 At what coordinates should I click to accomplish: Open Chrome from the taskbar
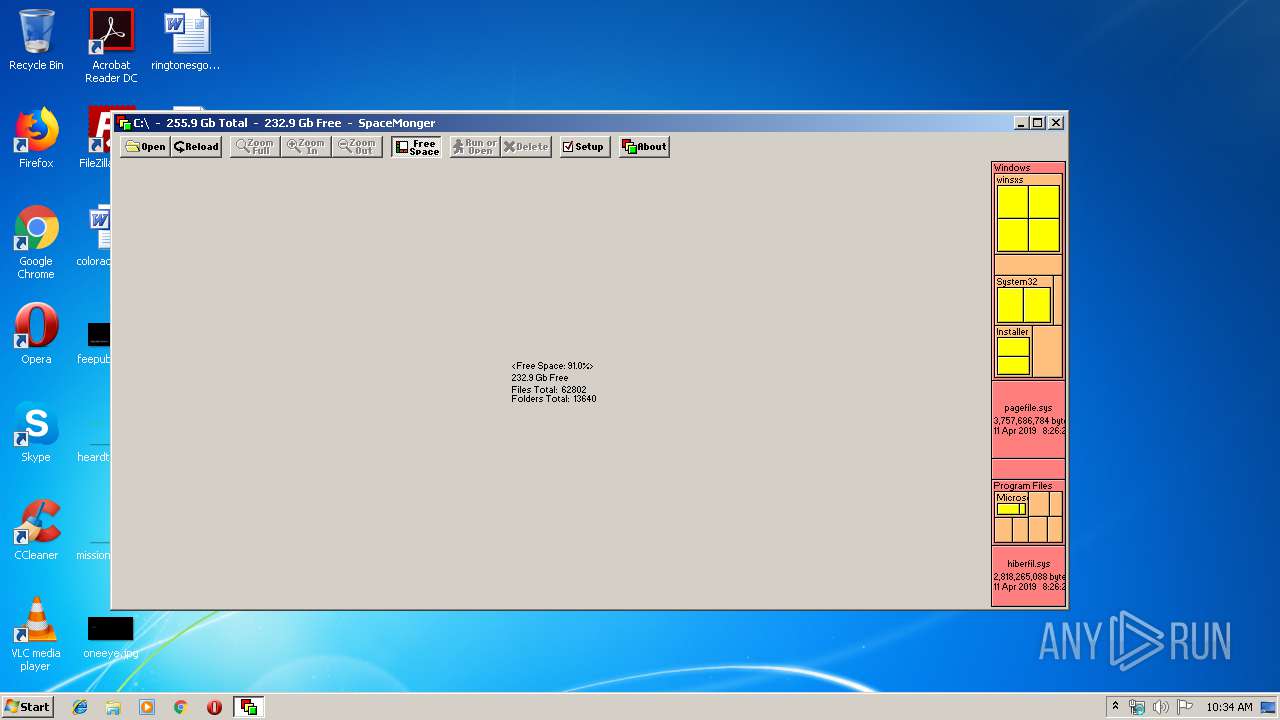[x=180, y=707]
